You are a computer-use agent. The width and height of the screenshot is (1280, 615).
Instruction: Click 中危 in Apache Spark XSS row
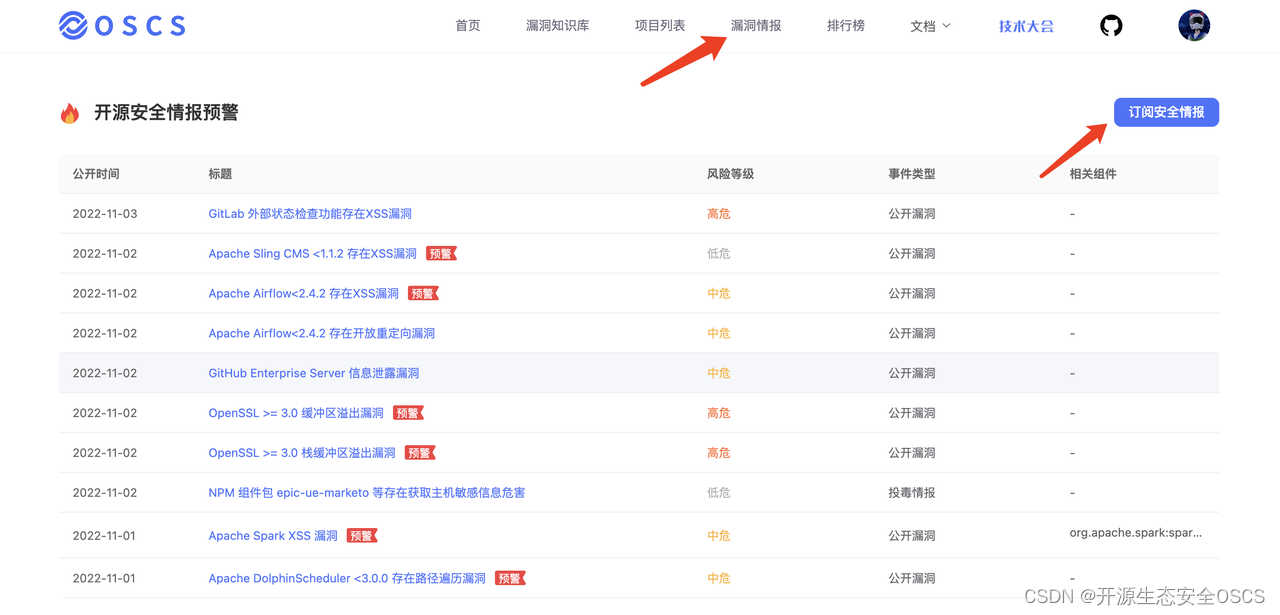(718, 536)
